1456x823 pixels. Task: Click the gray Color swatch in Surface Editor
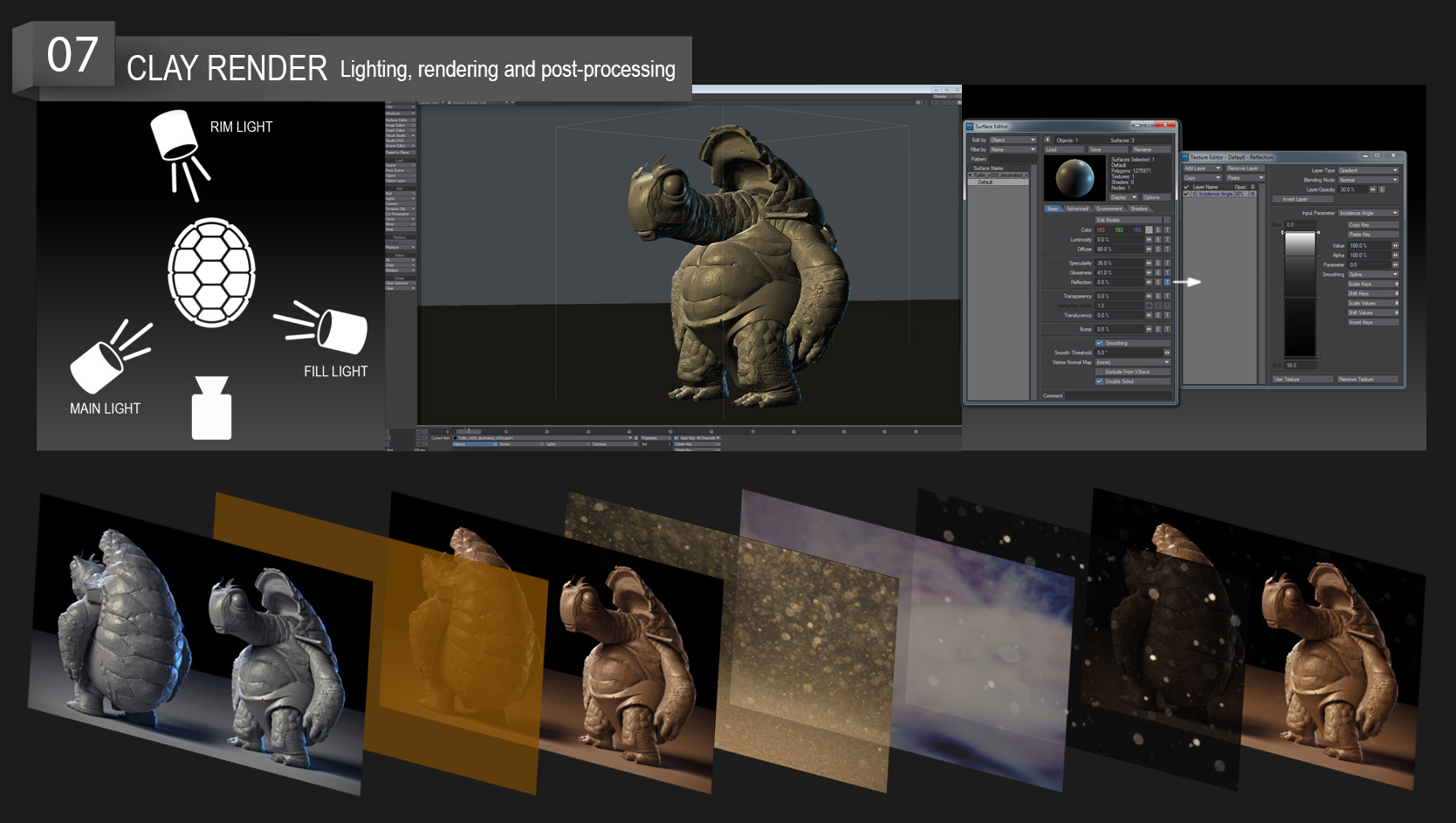coord(1149,230)
